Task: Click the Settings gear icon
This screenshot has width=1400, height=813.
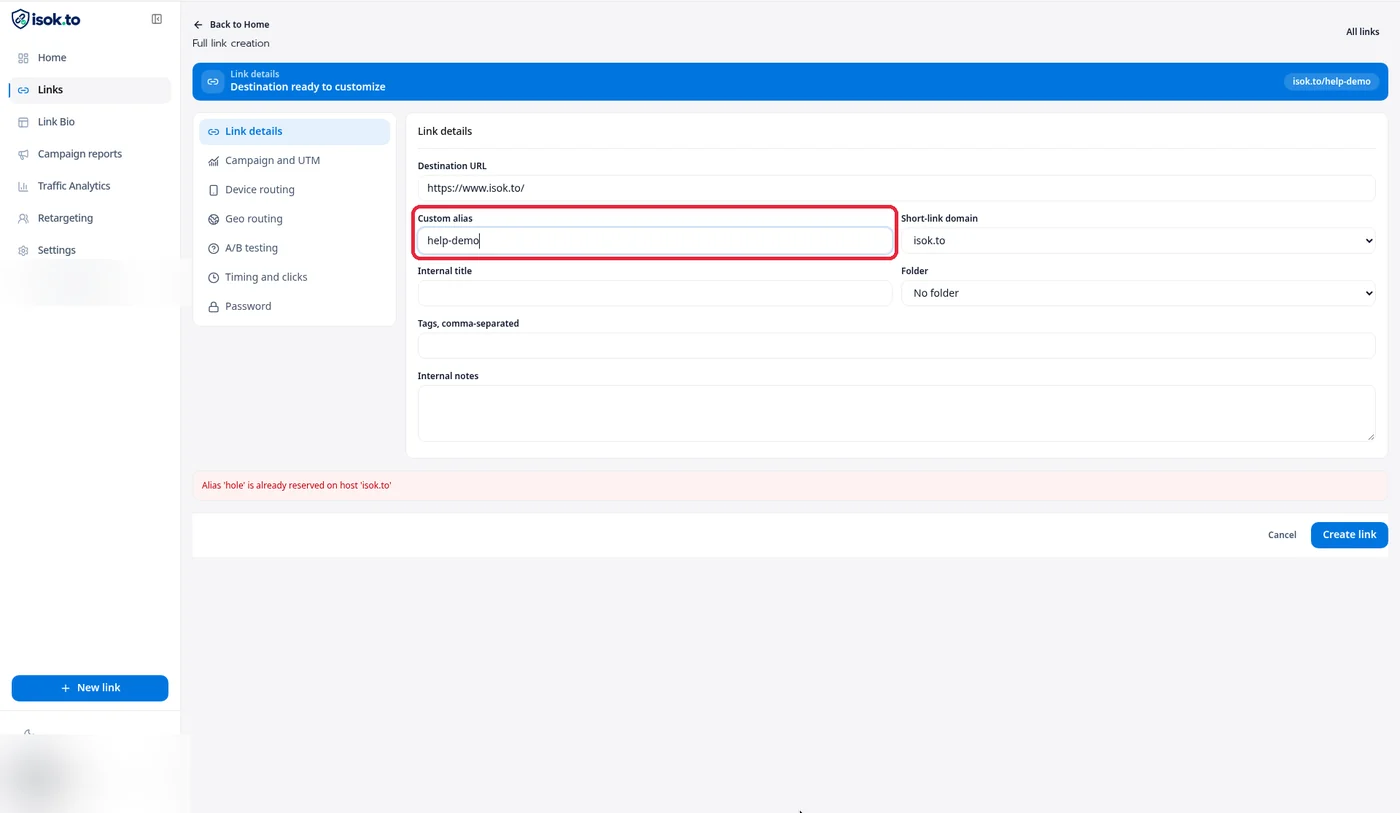Action: pos(24,250)
